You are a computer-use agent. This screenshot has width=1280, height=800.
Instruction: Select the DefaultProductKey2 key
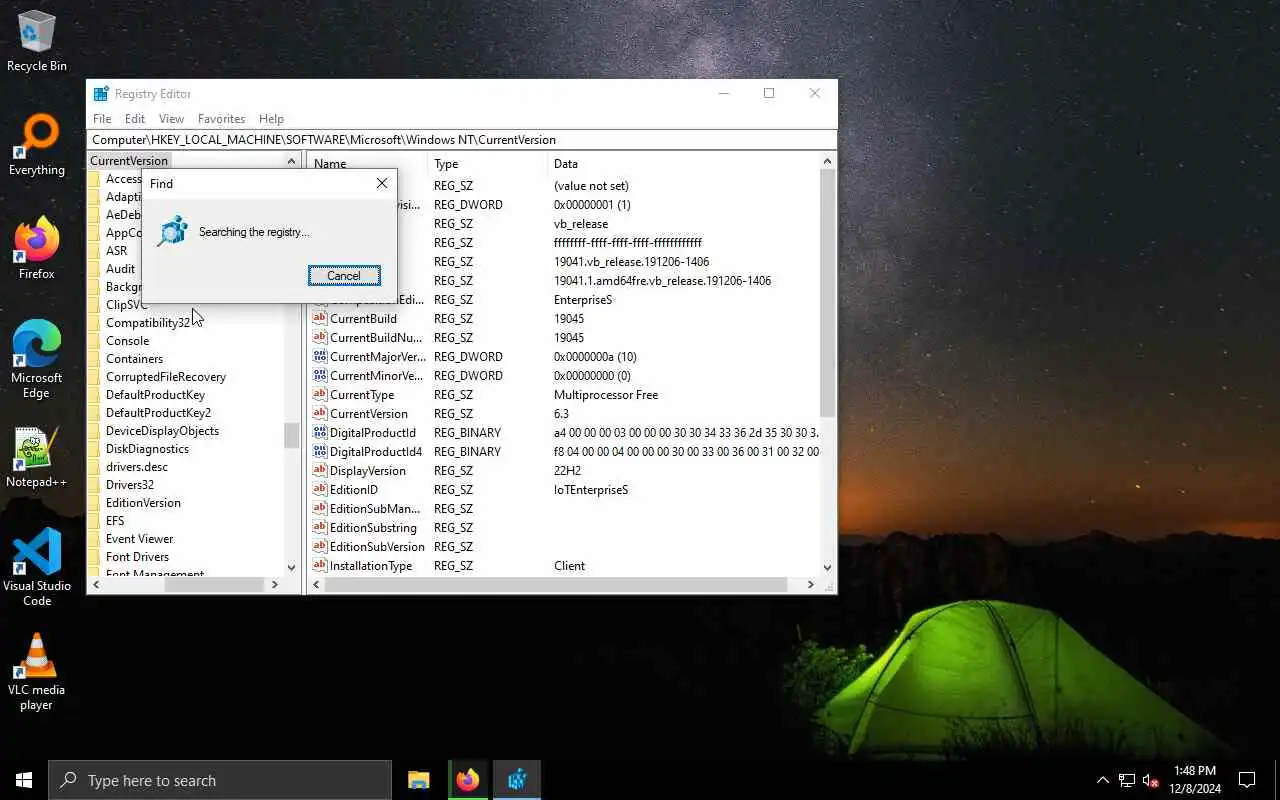[x=158, y=412]
